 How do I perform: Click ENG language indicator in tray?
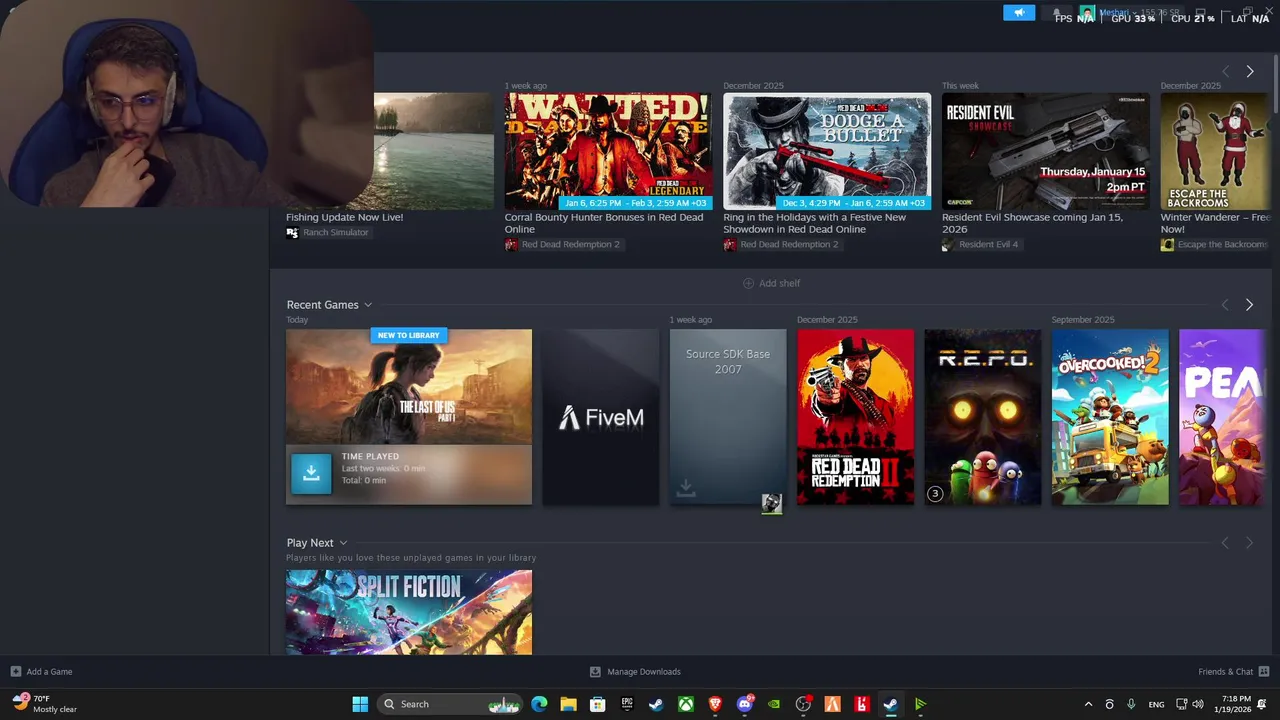(x=1156, y=704)
